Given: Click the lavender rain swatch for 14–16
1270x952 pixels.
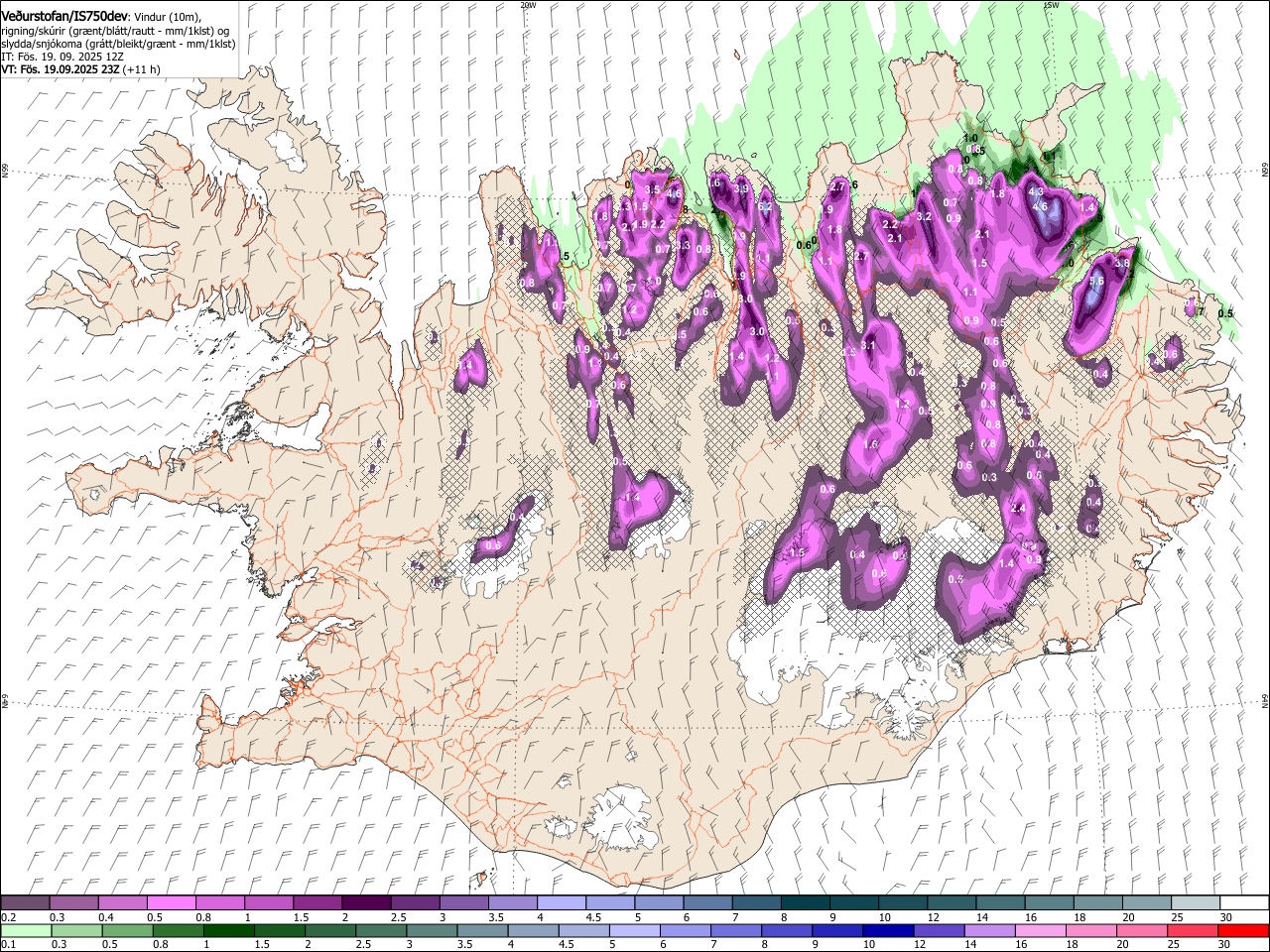Looking at the screenshot, I should 990,930.
